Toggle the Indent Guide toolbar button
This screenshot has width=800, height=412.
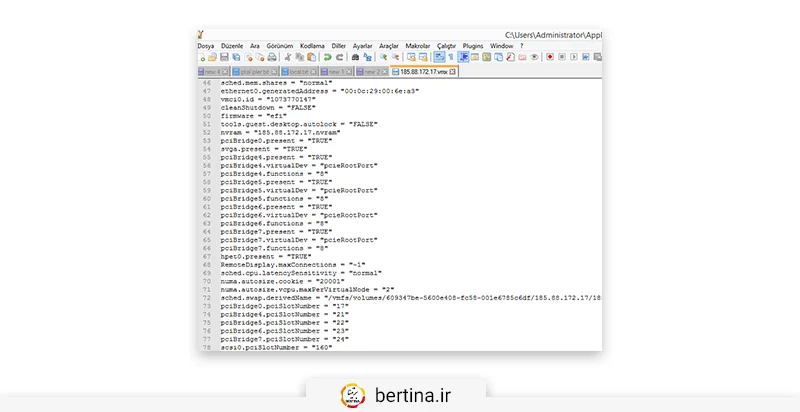coord(462,58)
